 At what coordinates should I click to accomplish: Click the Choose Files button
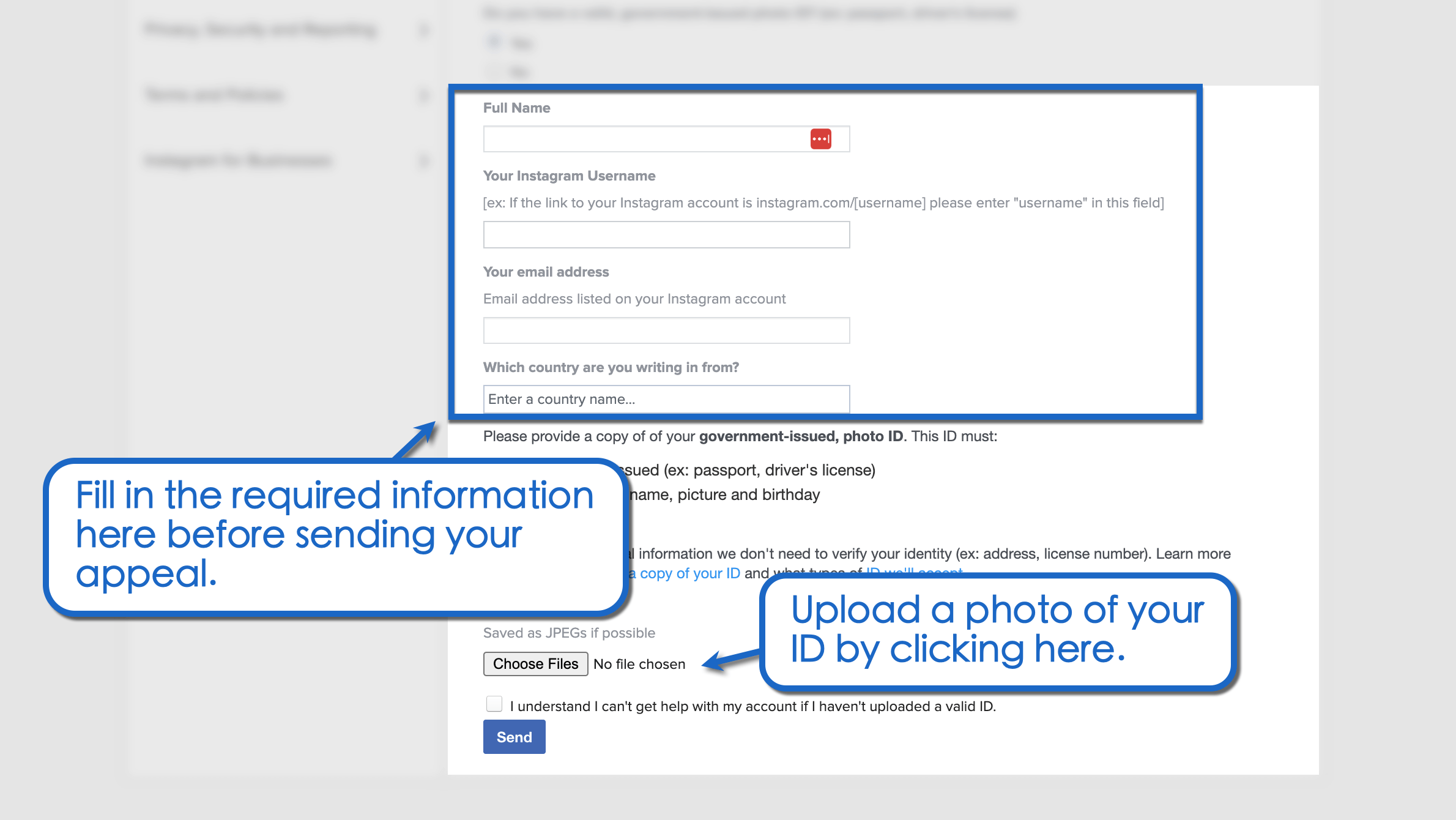pyautogui.click(x=535, y=663)
